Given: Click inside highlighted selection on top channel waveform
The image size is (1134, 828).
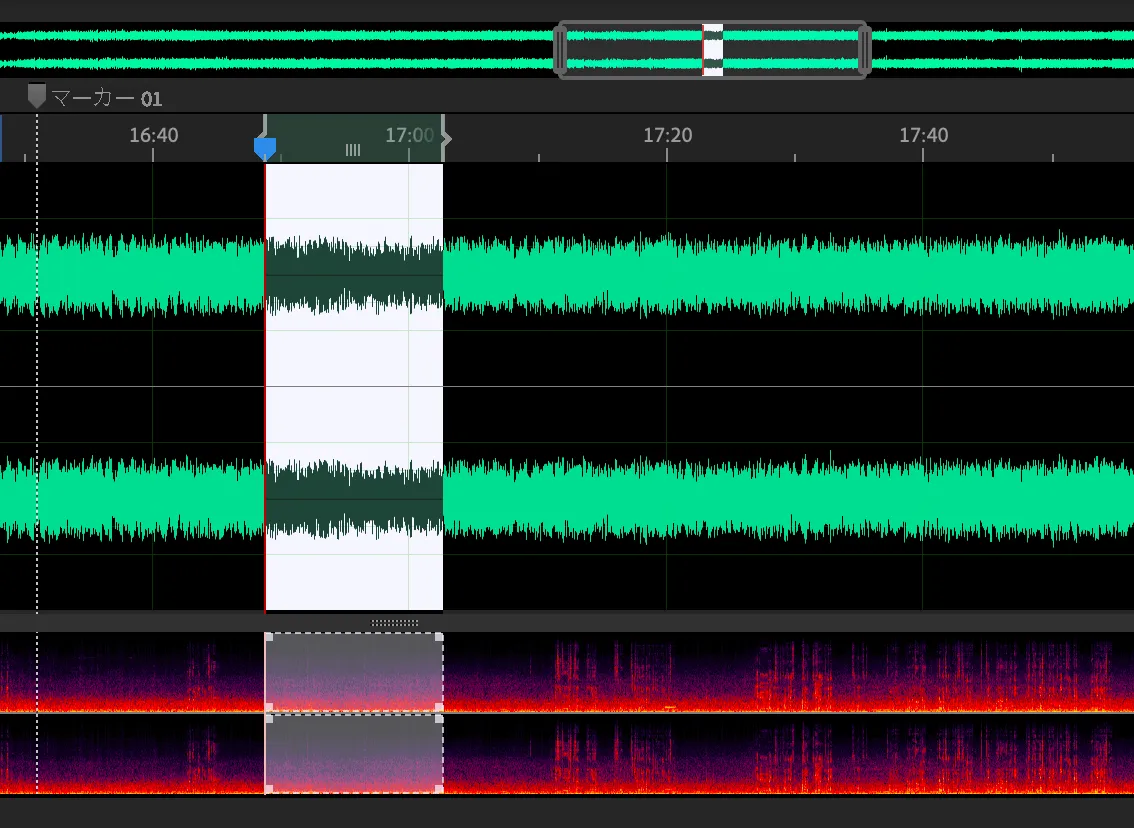Looking at the screenshot, I should (x=354, y=275).
